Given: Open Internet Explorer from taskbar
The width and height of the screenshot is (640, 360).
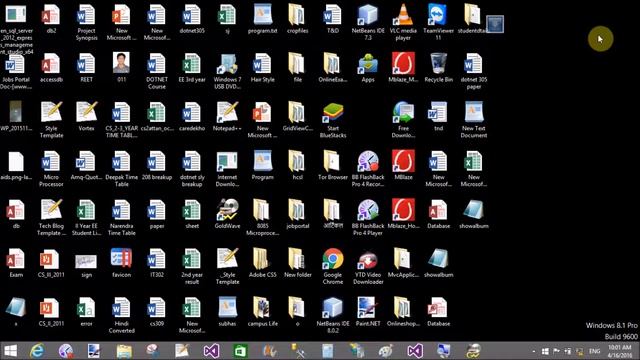Looking at the screenshot, I should tap(37, 351).
